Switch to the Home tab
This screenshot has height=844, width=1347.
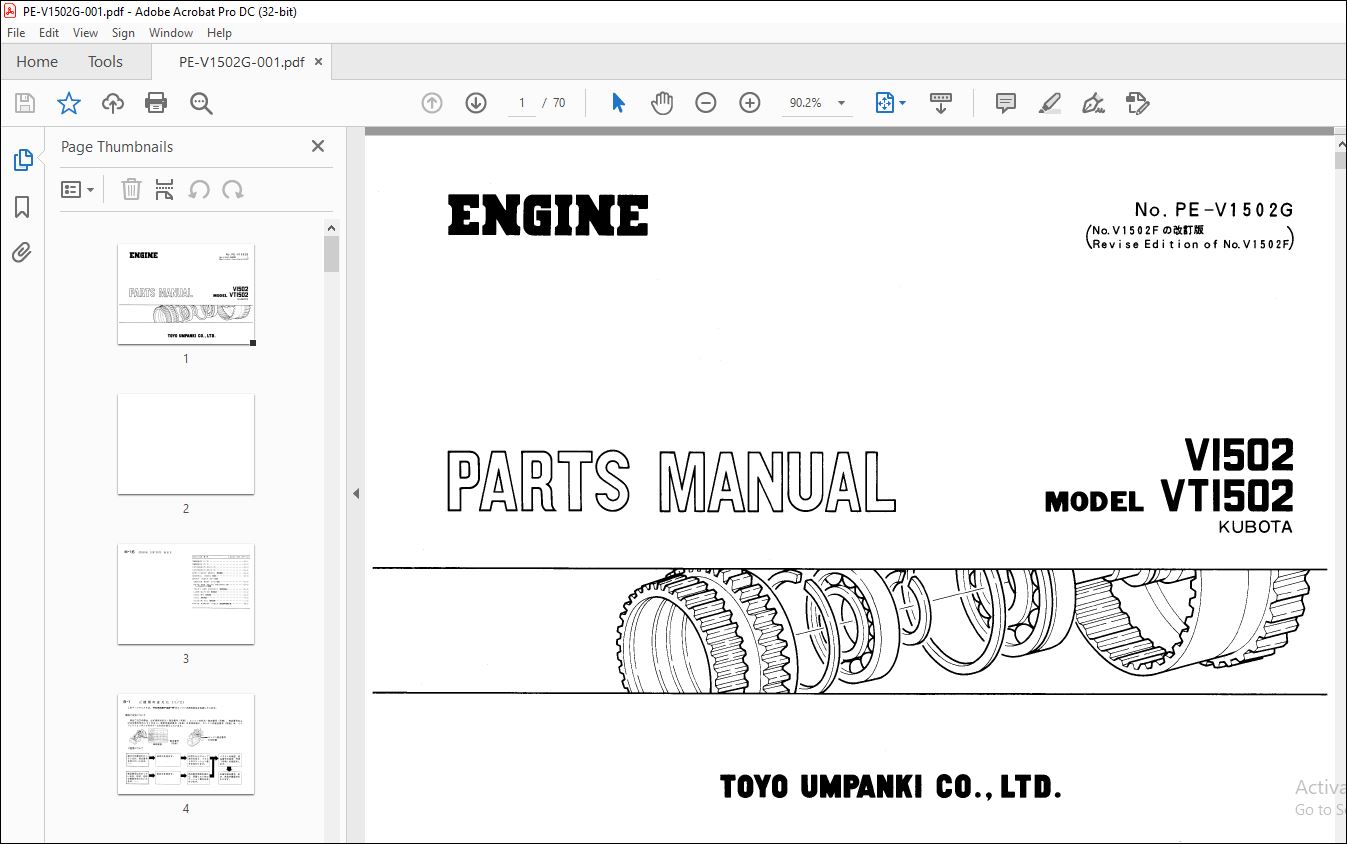tap(37, 62)
